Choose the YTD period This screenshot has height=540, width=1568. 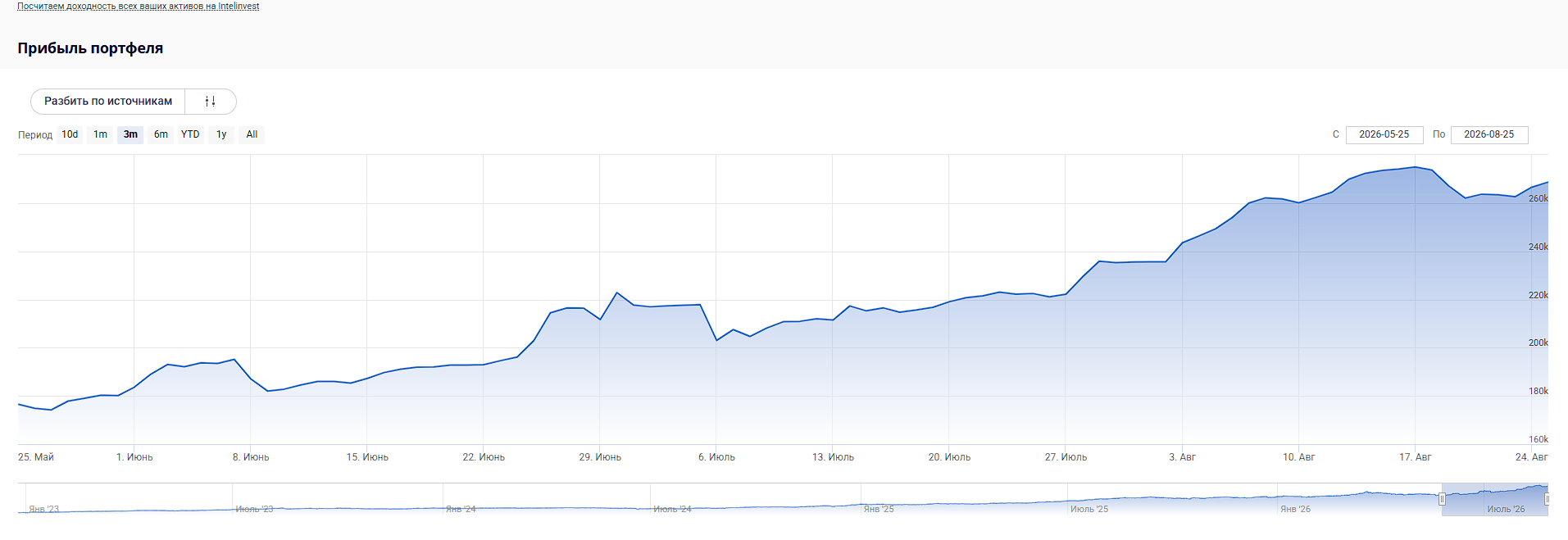coord(190,134)
